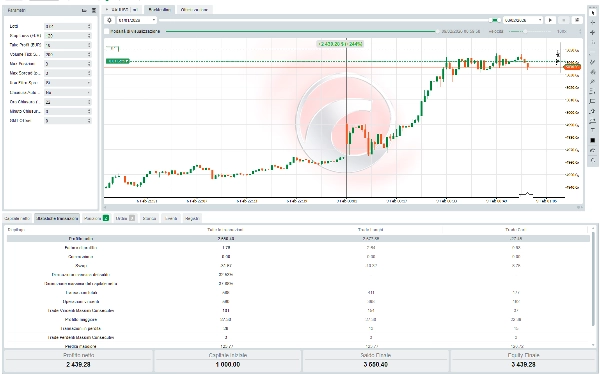This screenshot has width=600, height=374.
Task: Click the chart-style icon in Parameters header
Action: 94,11
